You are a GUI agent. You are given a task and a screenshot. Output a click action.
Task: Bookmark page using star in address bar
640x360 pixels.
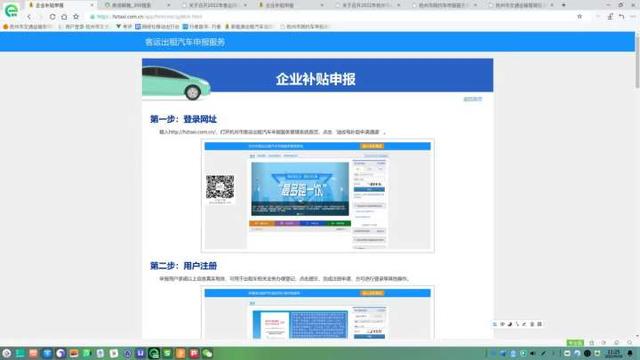click(580, 17)
